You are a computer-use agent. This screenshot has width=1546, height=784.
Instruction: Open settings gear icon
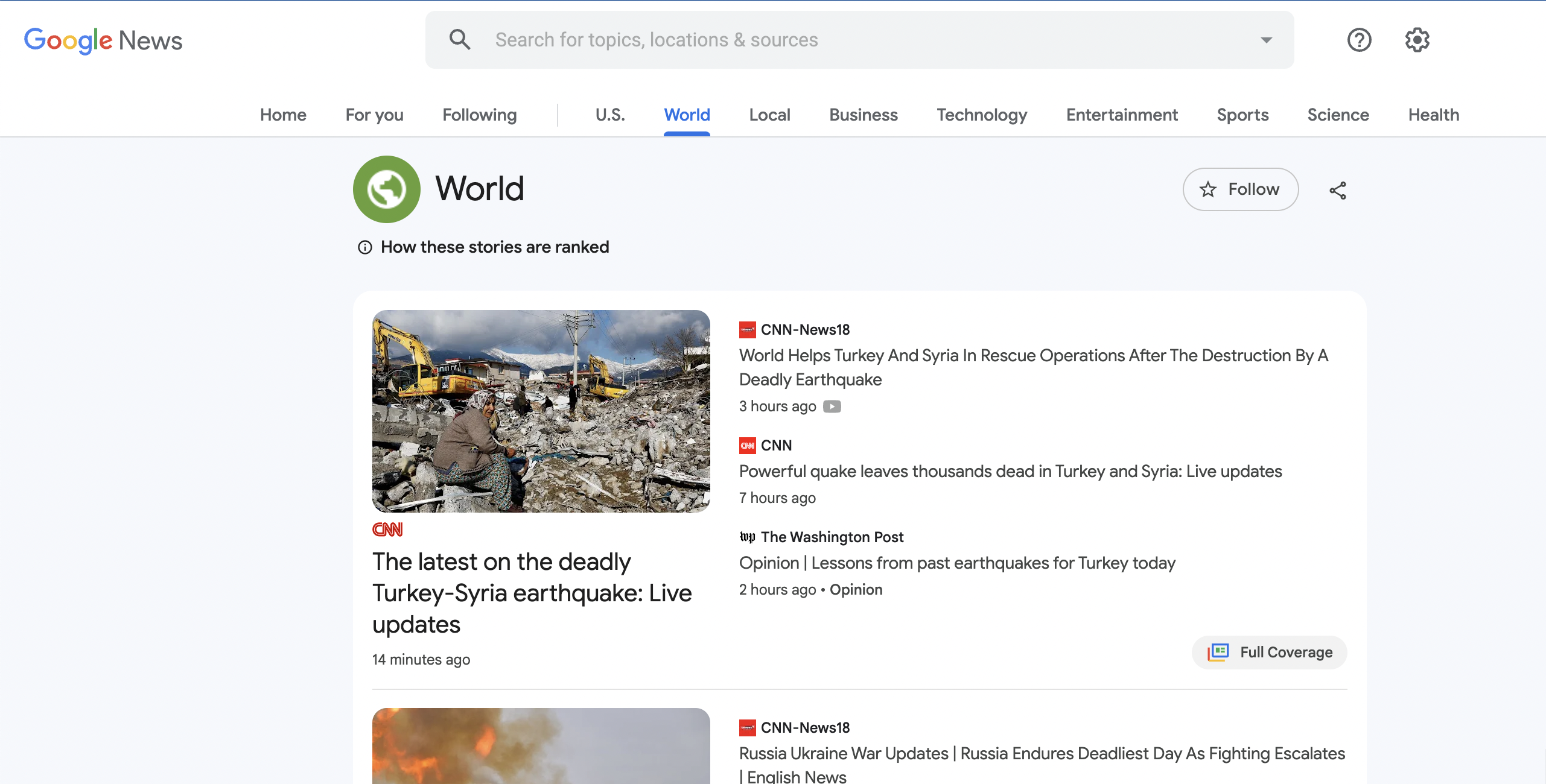point(1417,40)
